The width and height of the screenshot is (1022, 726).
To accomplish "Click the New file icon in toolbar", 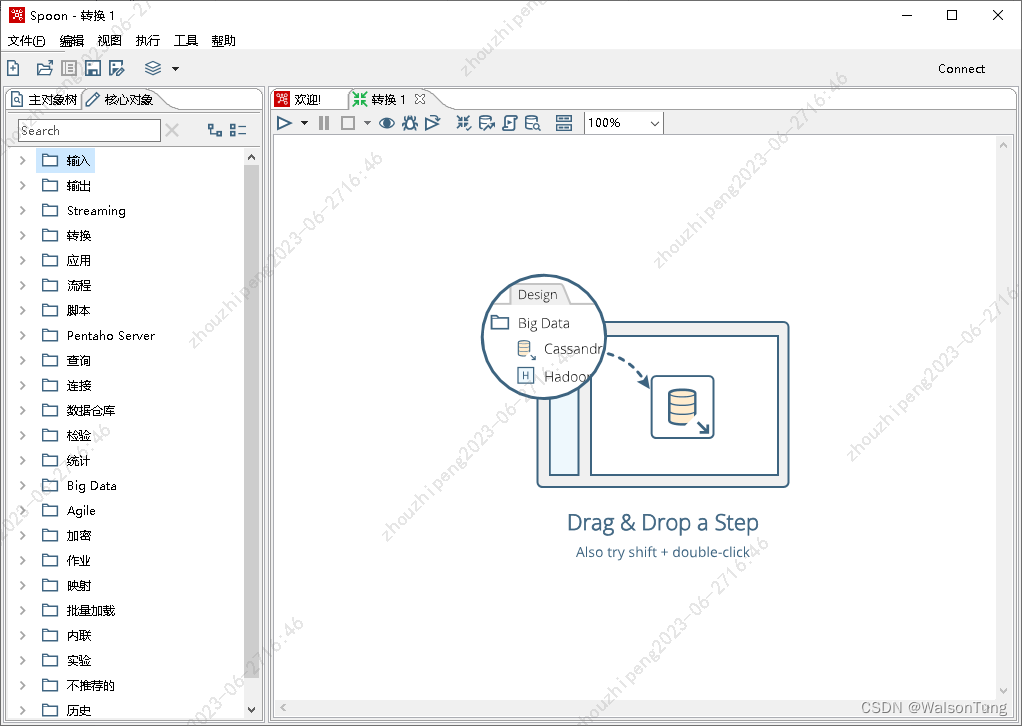I will [13, 68].
